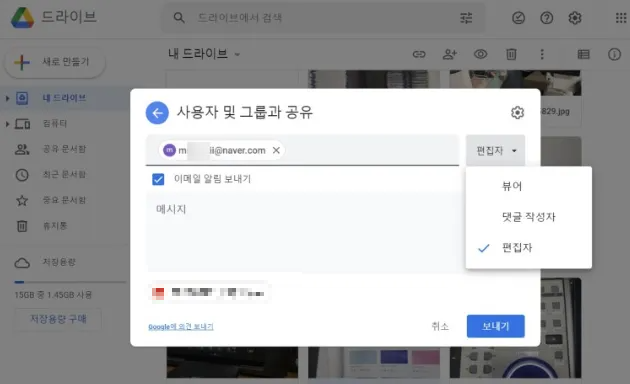The image size is (630, 384).
Task: Click the preview eye icon
Action: point(481,54)
